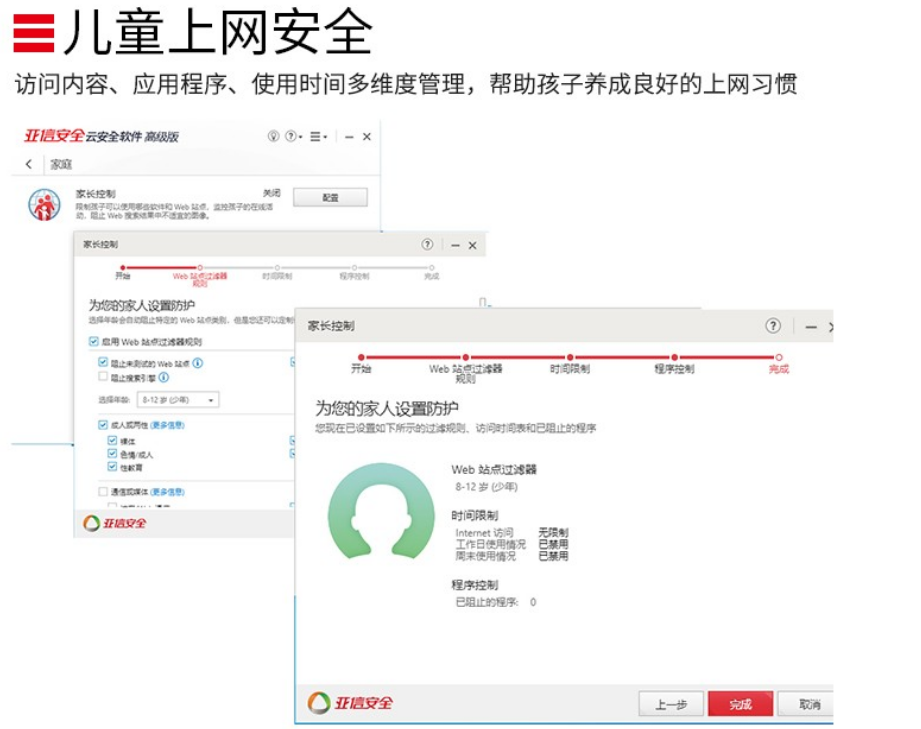The width and height of the screenshot is (921, 729).
Task: Open the help question-mark menu in main window
Action: point(293,136)
